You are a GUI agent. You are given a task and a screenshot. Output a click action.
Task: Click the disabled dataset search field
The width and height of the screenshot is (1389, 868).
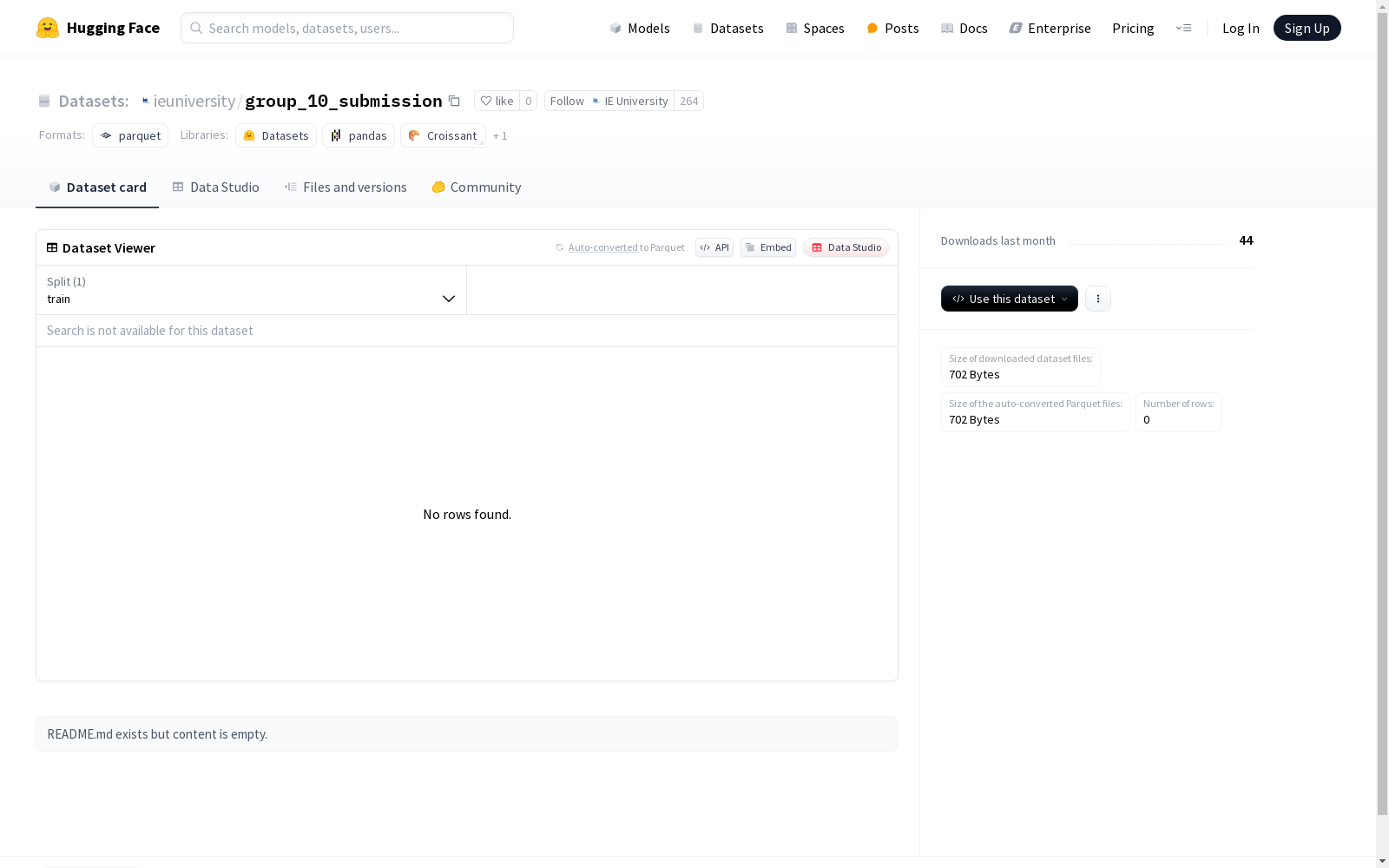click(467, 331)
